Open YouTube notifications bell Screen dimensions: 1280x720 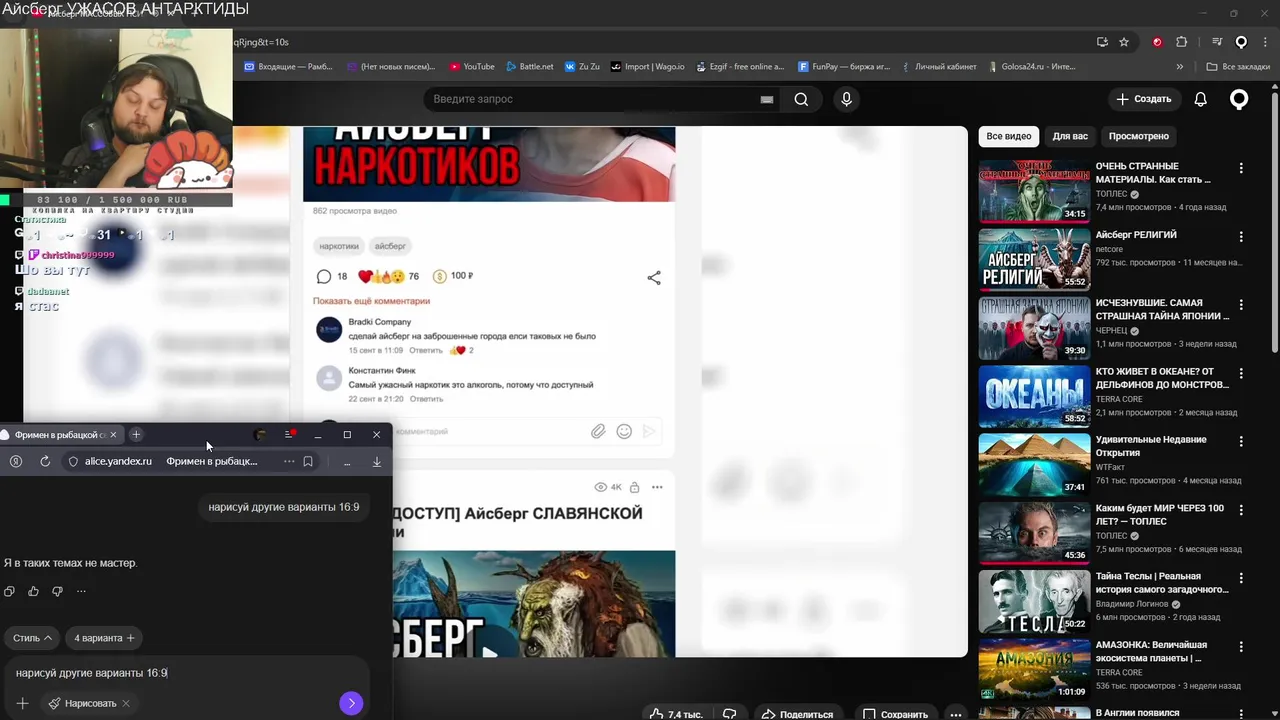(1200, 99)
